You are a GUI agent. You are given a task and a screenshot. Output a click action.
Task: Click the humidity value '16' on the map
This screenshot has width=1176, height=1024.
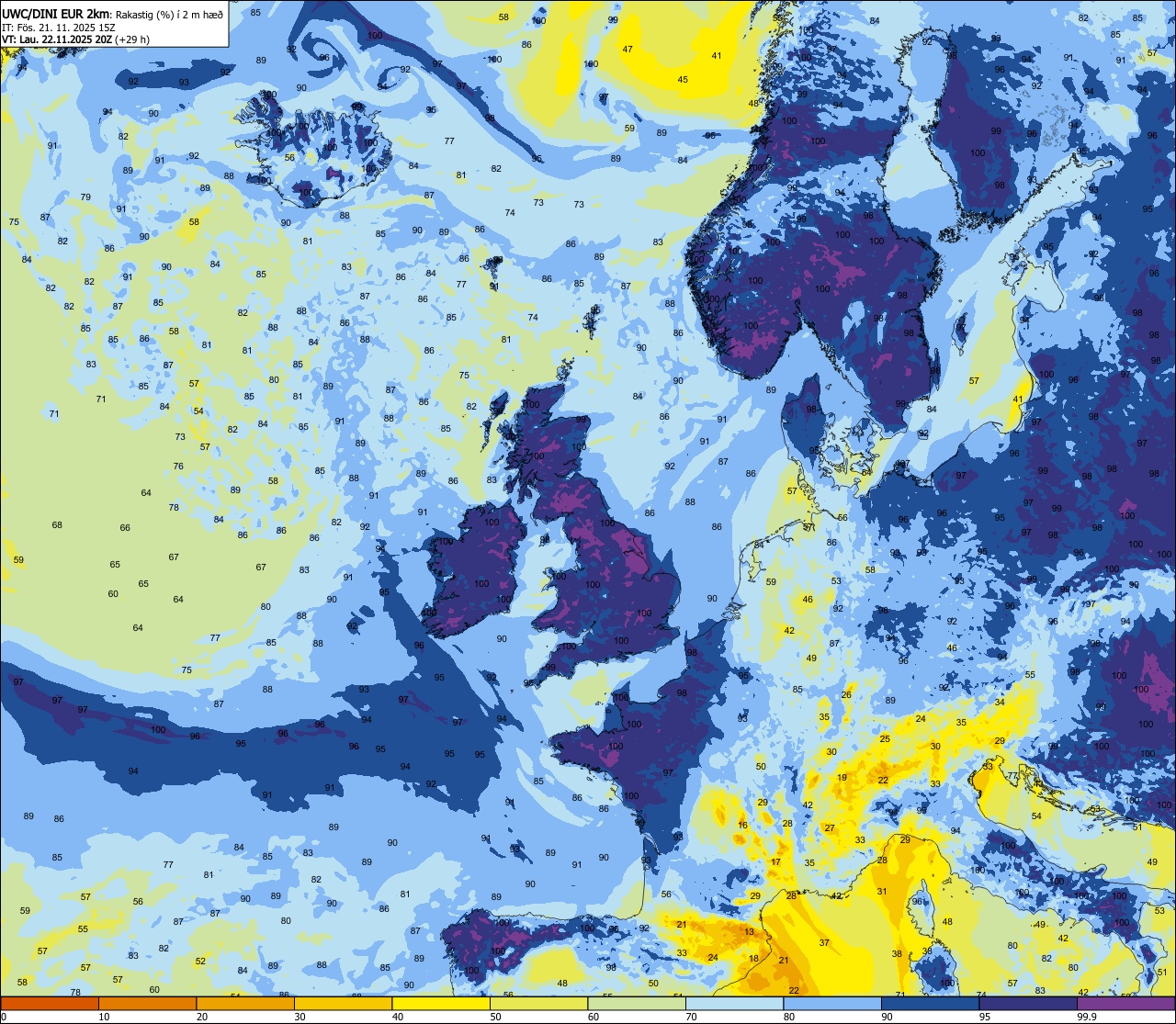(x=742, y=826)
